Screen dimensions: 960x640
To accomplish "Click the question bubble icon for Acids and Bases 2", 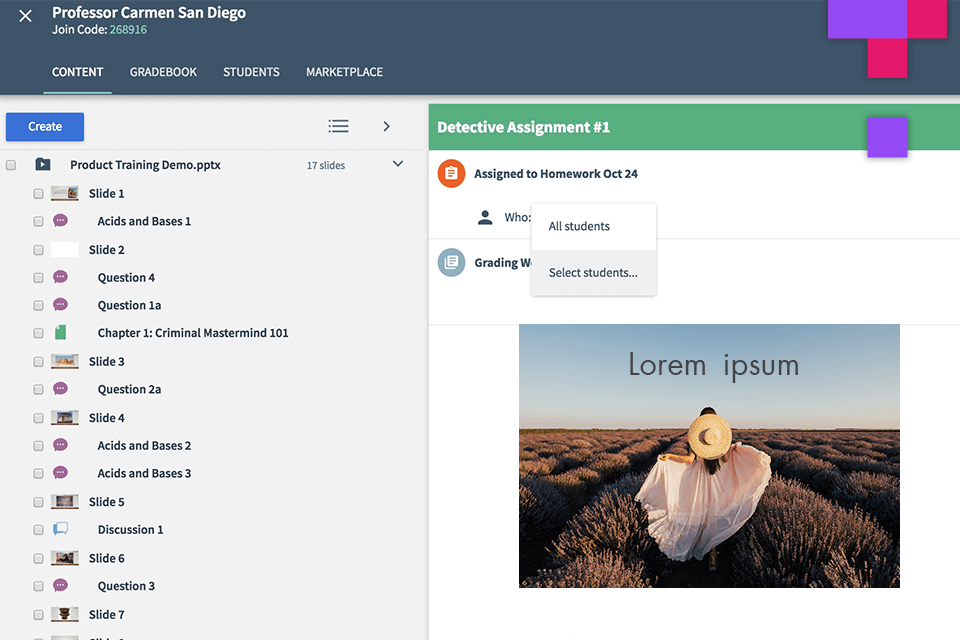I will point(60,445).
